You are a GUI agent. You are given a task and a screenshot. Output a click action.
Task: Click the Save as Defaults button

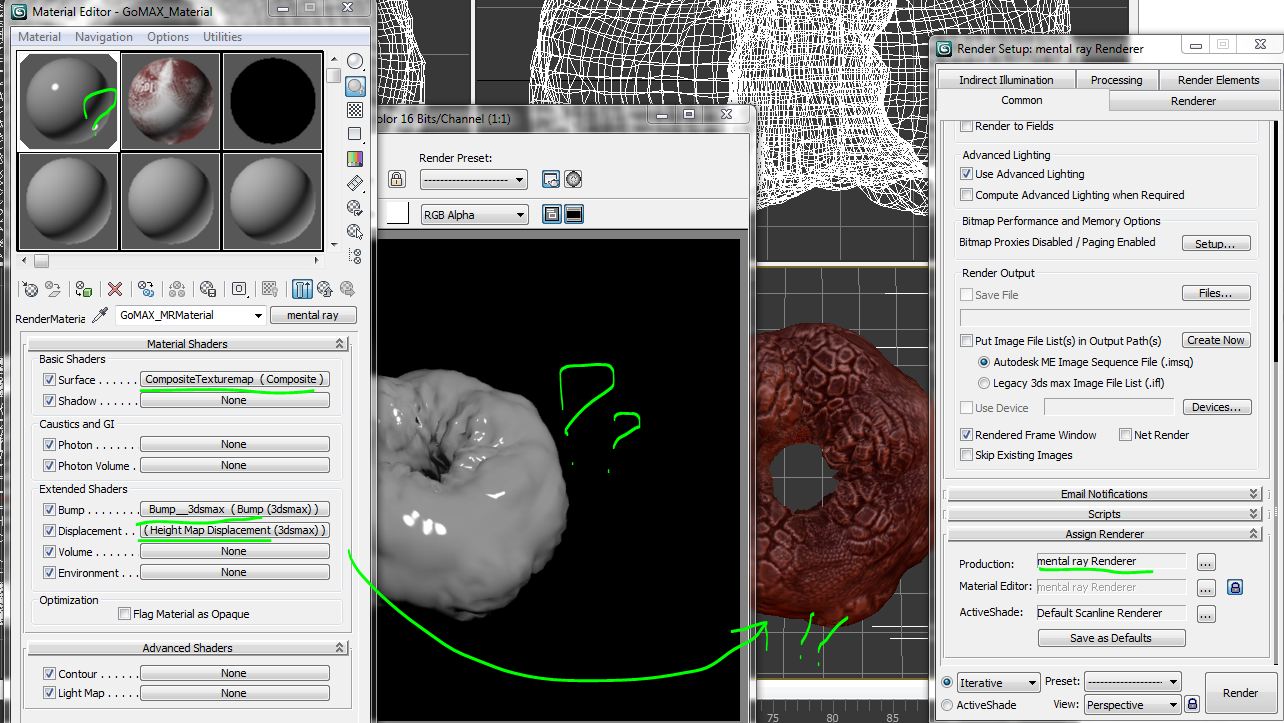1110,638
